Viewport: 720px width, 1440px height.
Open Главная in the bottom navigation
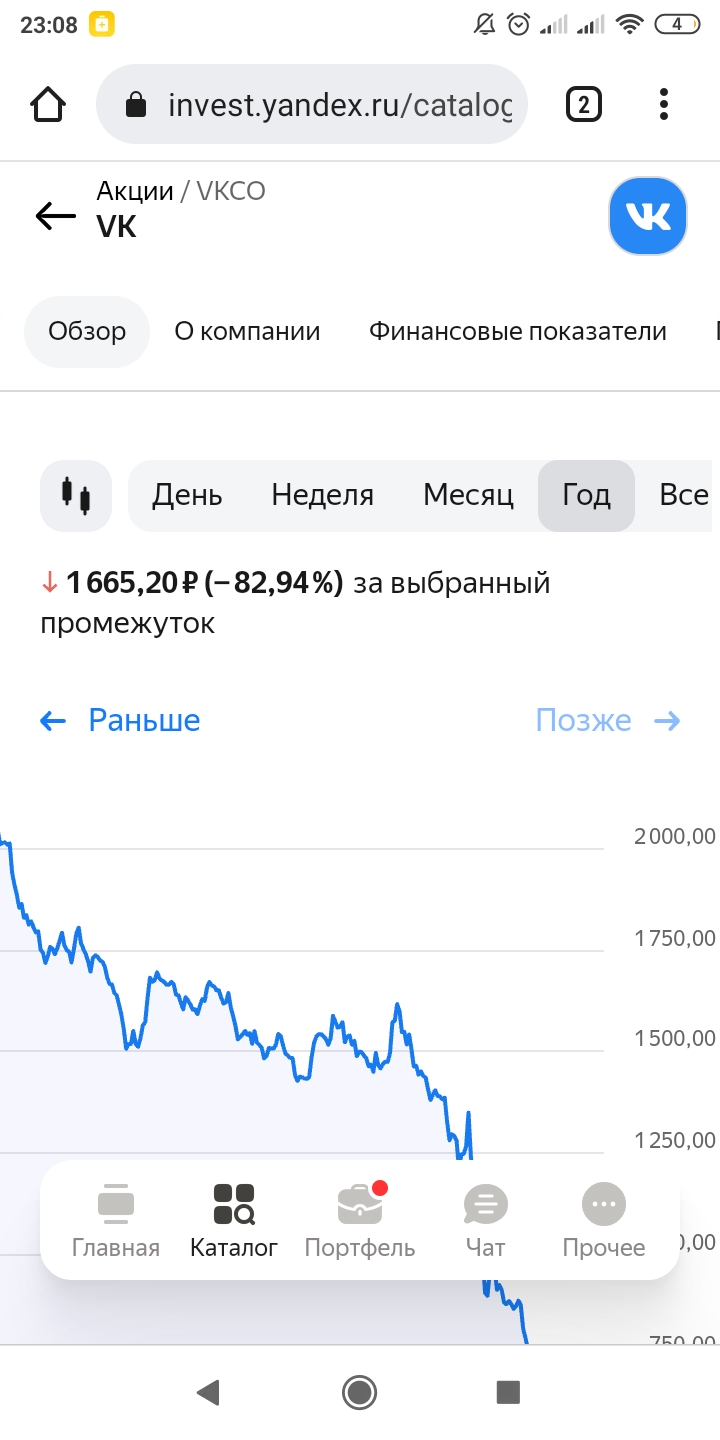click(x=116, y=1221)
